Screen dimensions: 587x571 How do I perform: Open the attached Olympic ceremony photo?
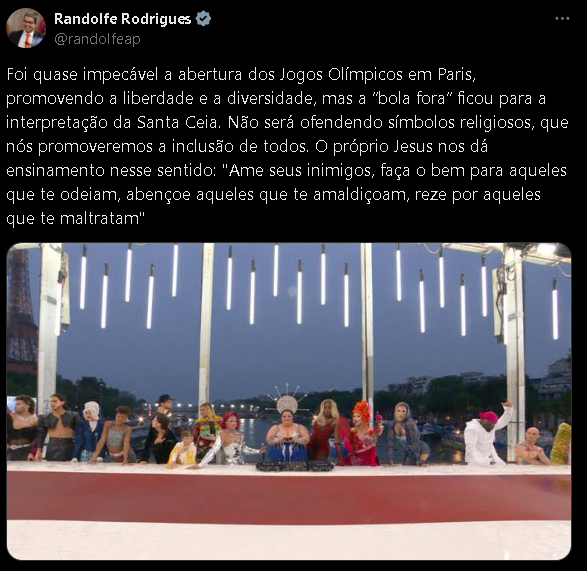(x=289, y=401)
